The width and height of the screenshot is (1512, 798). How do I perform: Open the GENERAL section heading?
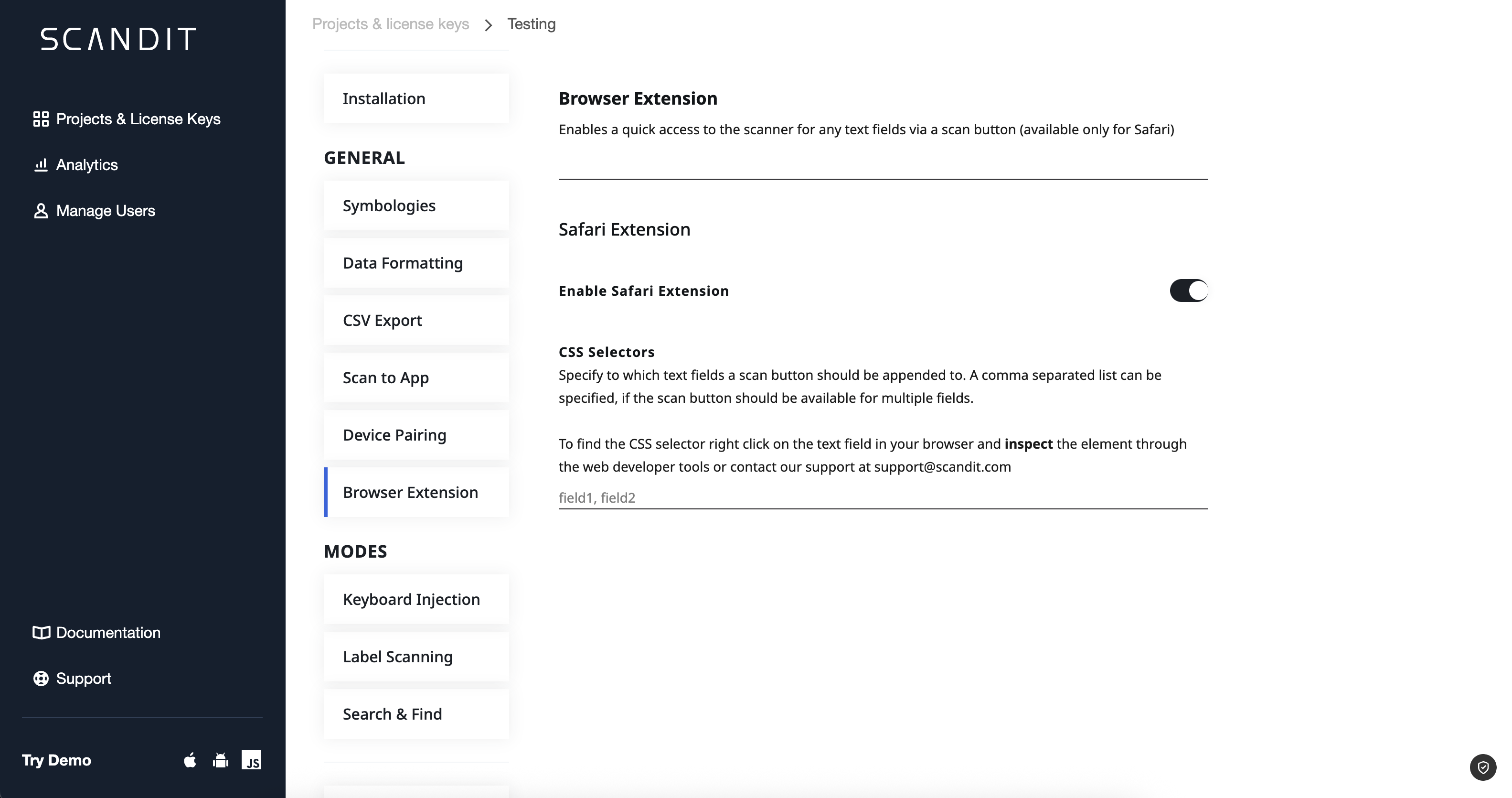[364, 157]
